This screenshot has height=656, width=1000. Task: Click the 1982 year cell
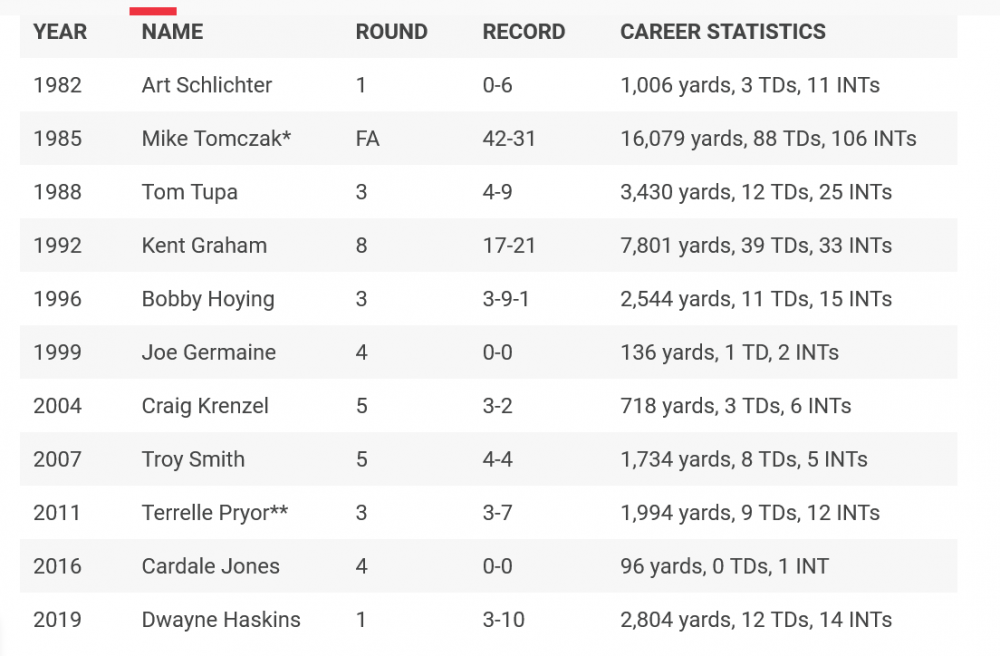(58, 85)
